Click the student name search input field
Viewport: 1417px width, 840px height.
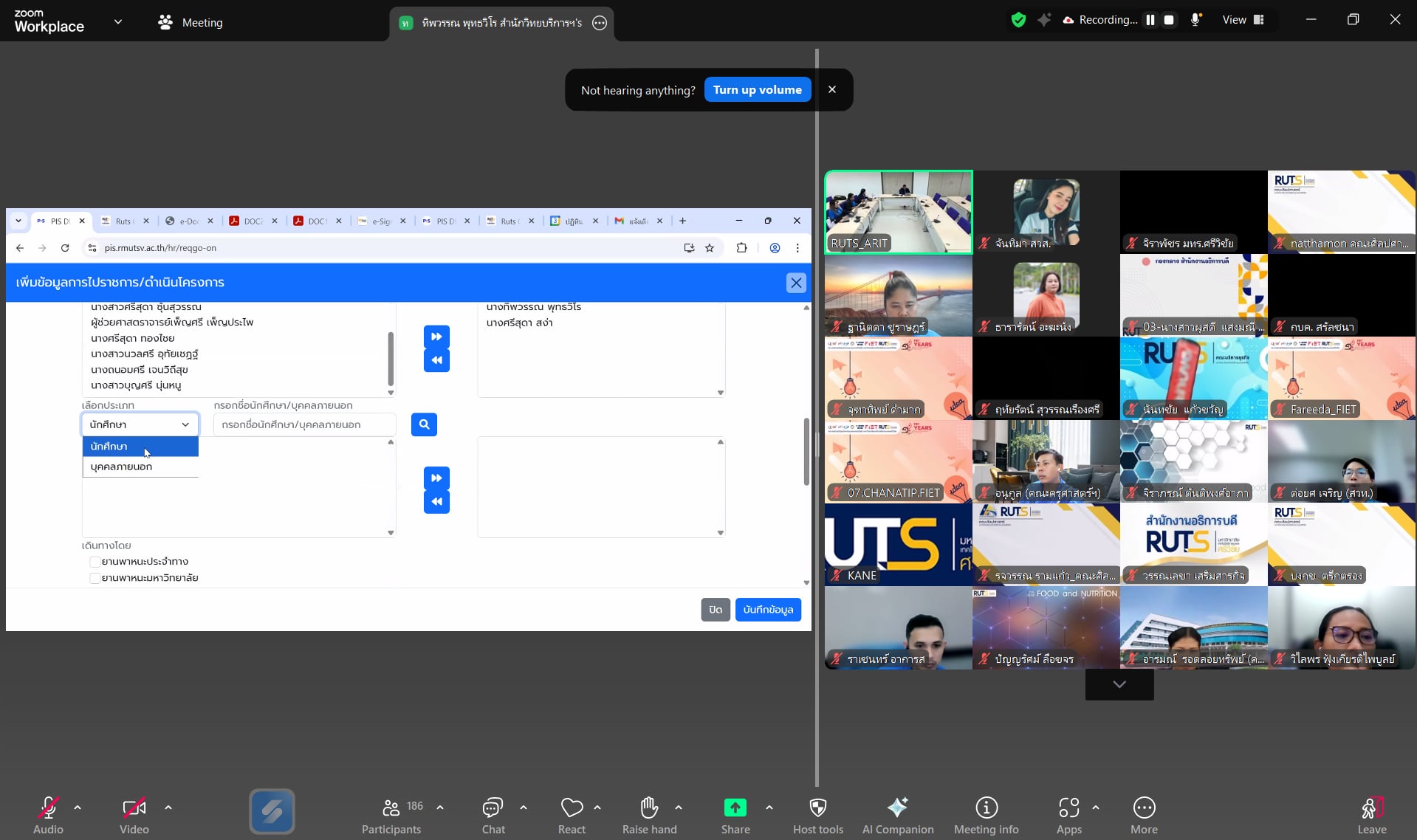(x=304, y=424)
